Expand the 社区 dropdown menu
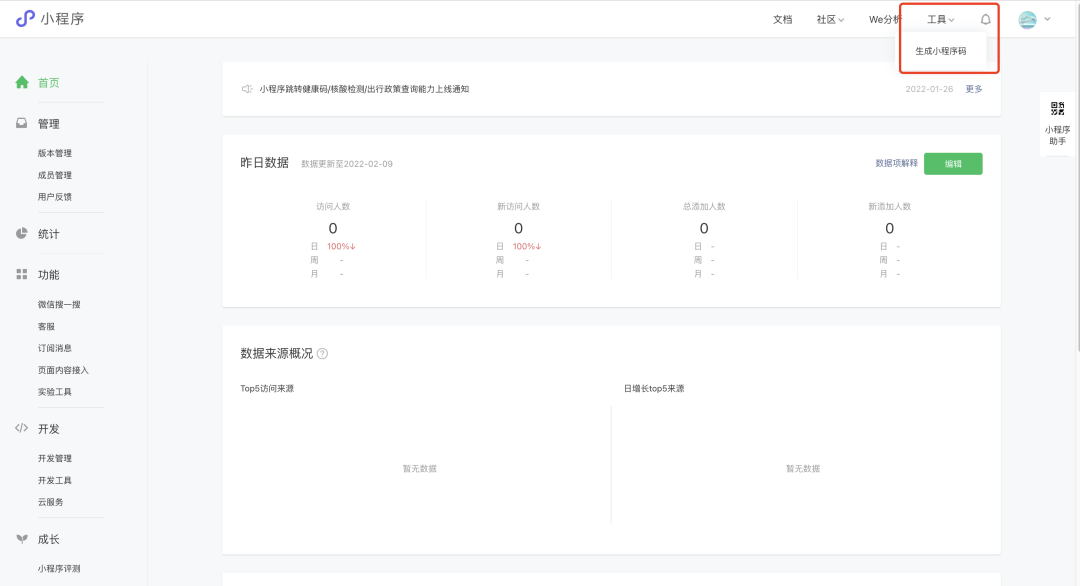Viewport: 1080px width, 586px height. click(x=830, y=19)
